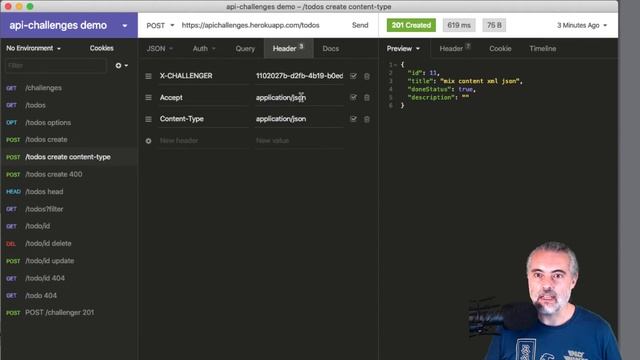Open the Cookies manager
This screenshot has width=640, height=360.
(x=102, y=48)
